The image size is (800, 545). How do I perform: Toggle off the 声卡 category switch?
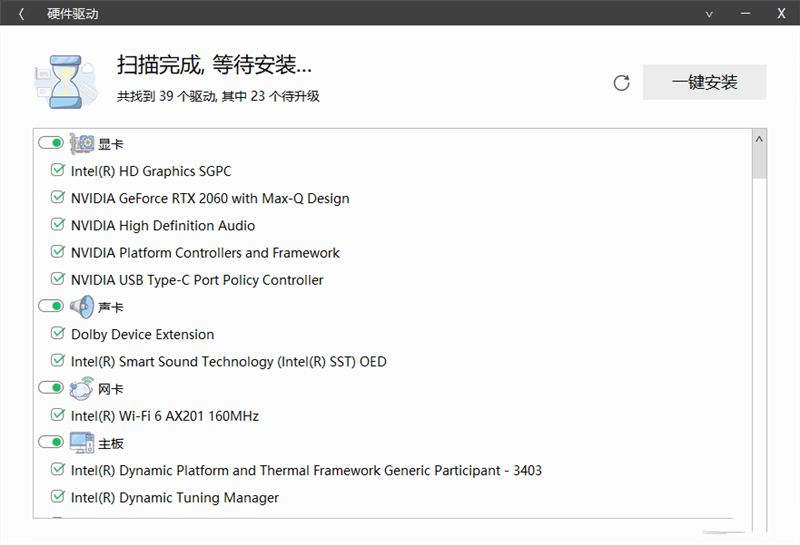click(x=51, y=306)
